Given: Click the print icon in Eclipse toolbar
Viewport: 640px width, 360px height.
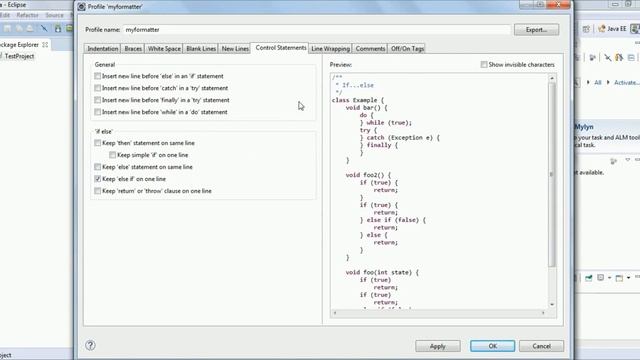Looking at the screenshot, I should pyautogui.click(x=30, y=28).
